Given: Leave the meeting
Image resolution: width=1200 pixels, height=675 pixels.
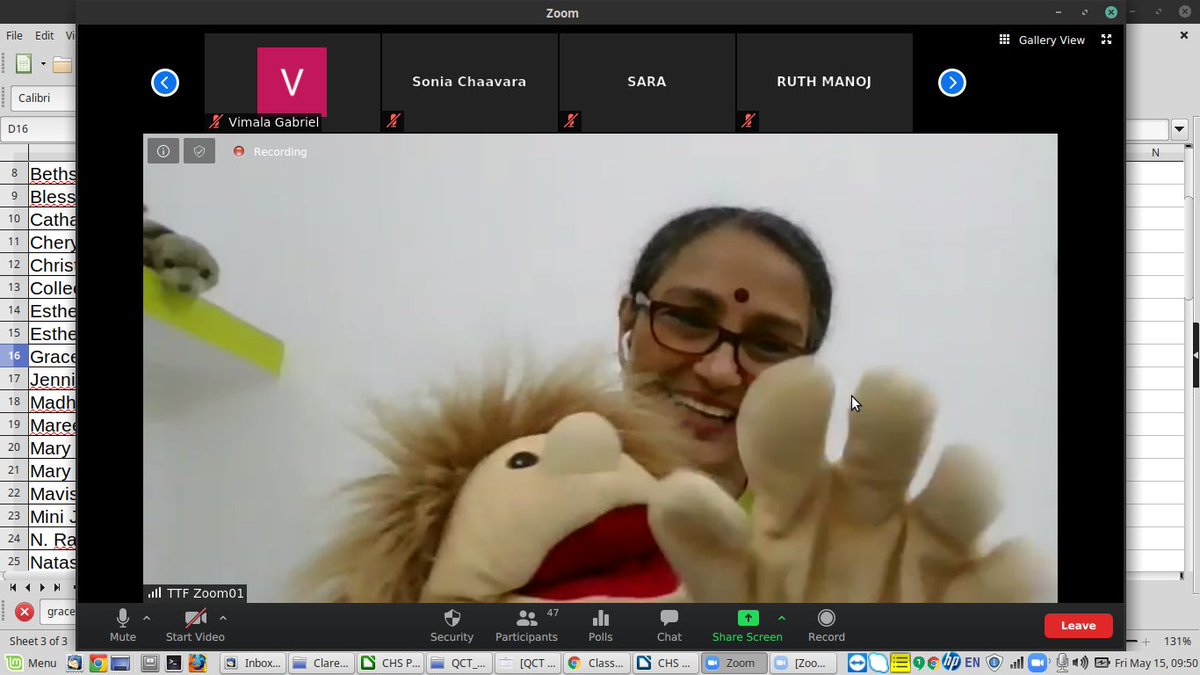Looking at the screenshot, I should point(1078,626).
